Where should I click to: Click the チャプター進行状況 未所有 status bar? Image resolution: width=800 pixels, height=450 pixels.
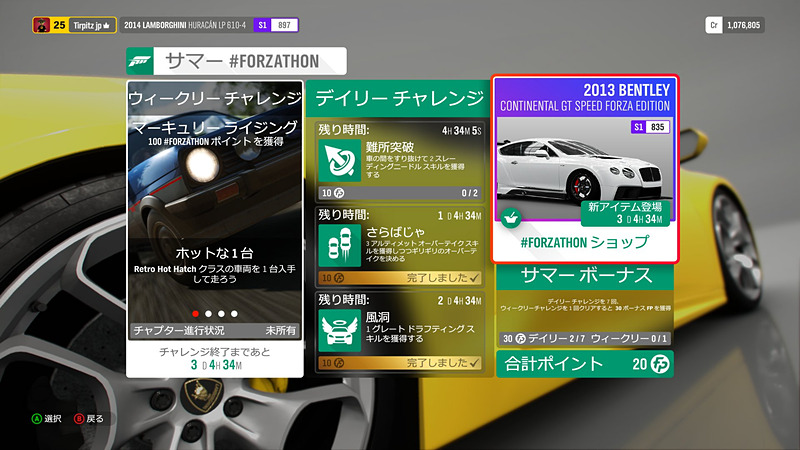pyautogui.click(x=215, y=330)
